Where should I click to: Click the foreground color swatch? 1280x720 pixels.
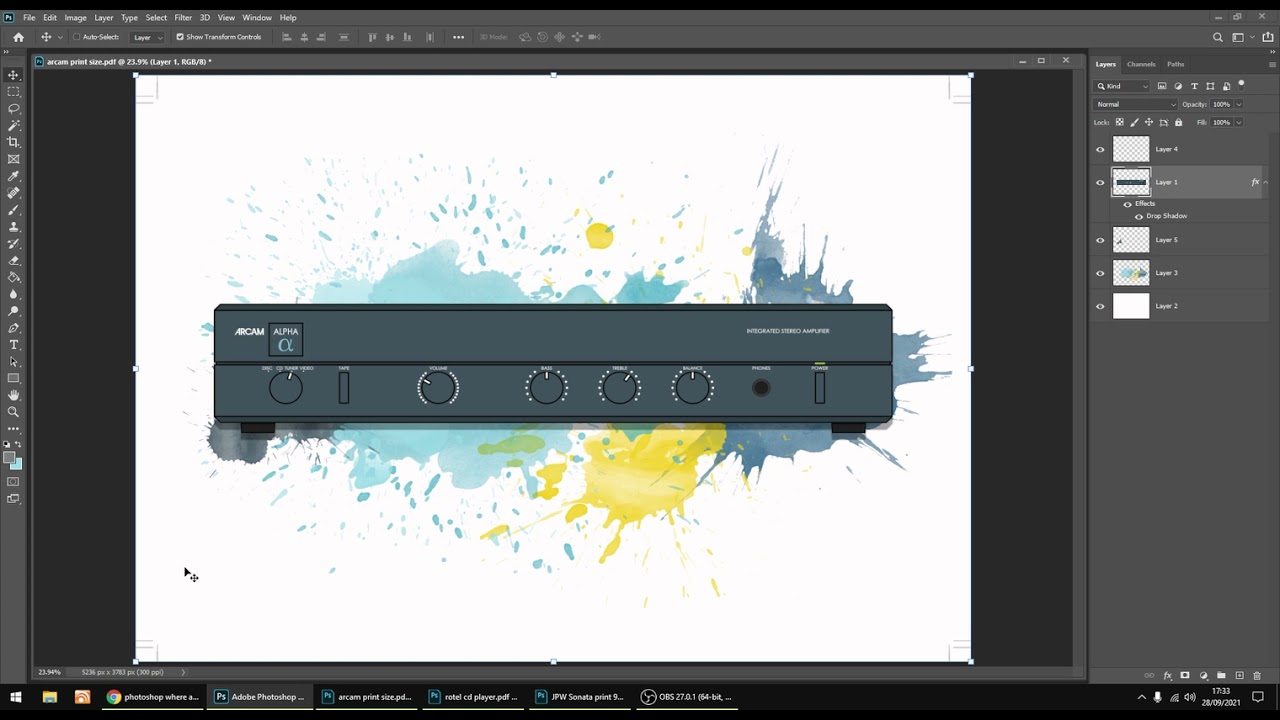(x=9, y=458)
